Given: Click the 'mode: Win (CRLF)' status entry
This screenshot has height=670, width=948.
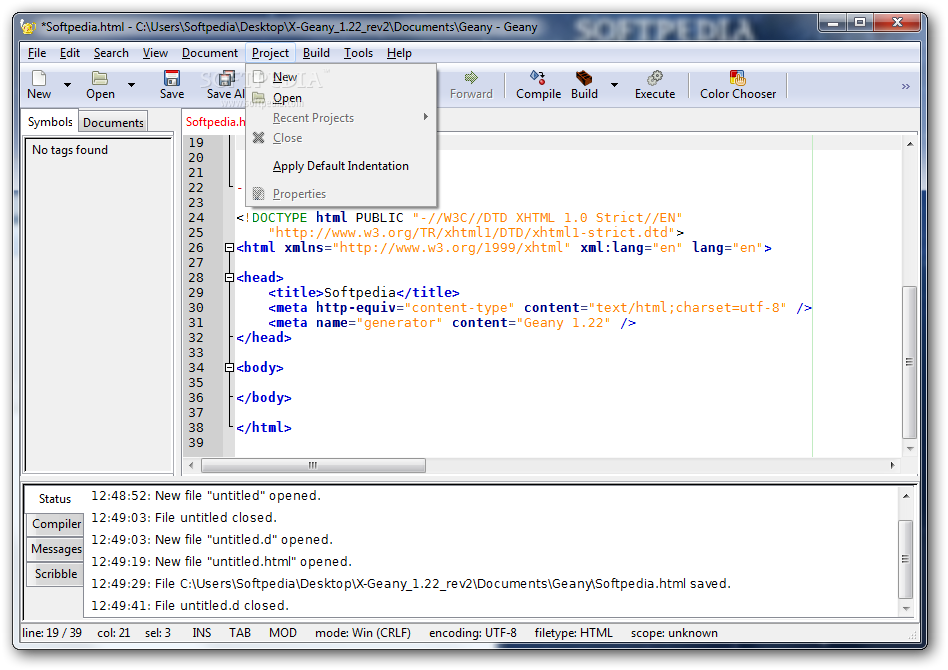Looking at the screenshot, I should tap(363, 633).
